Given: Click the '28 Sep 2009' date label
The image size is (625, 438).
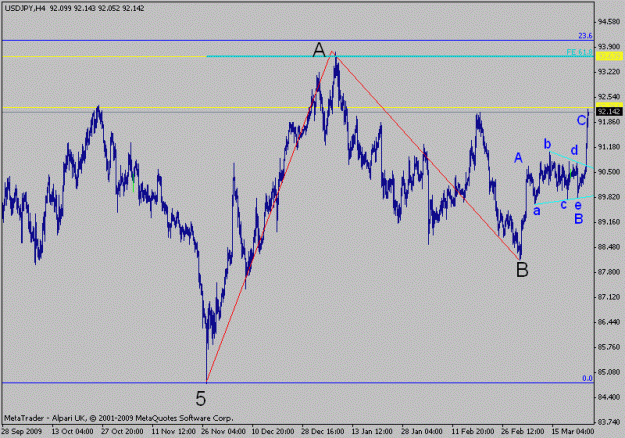Looking at the screenshot, I should [x=22, y=431].
